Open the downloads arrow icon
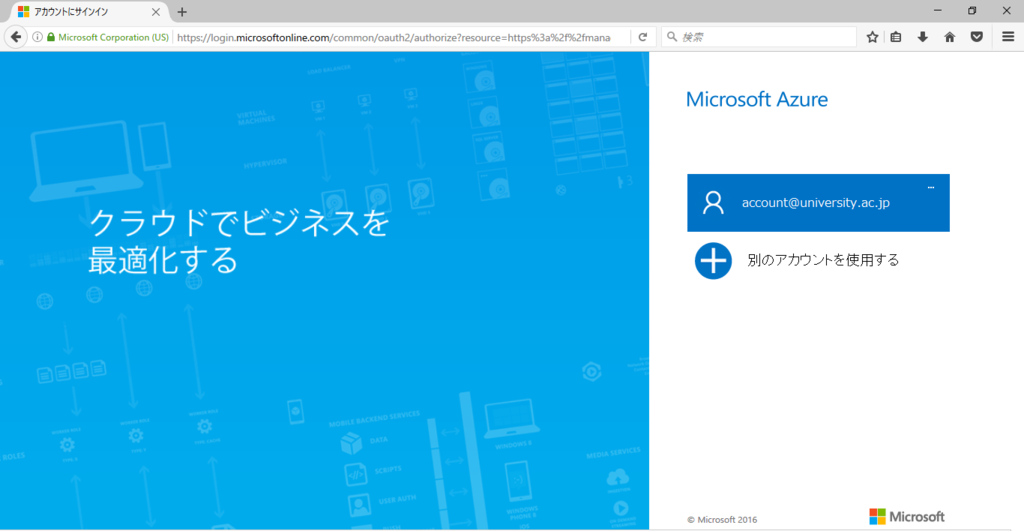The image size is (1024, 531). (922, 37)
